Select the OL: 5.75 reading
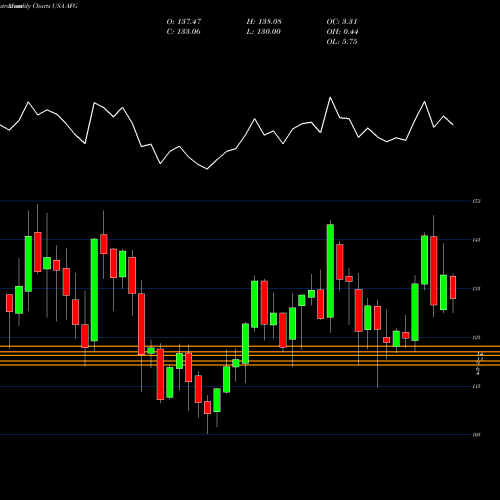This screenshot has width=500, height=500. [x=342, y=42]
